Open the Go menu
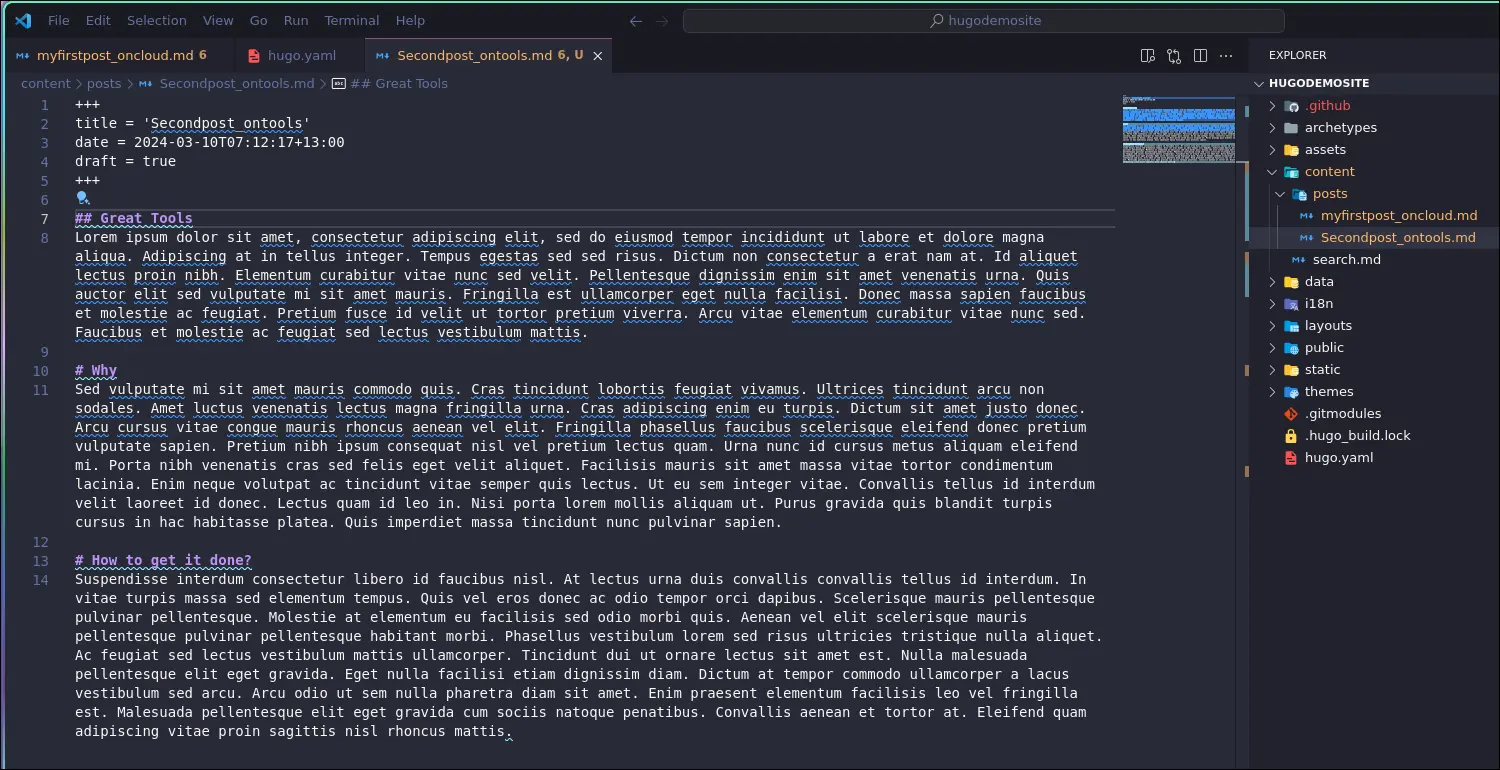 pos(259,20)
